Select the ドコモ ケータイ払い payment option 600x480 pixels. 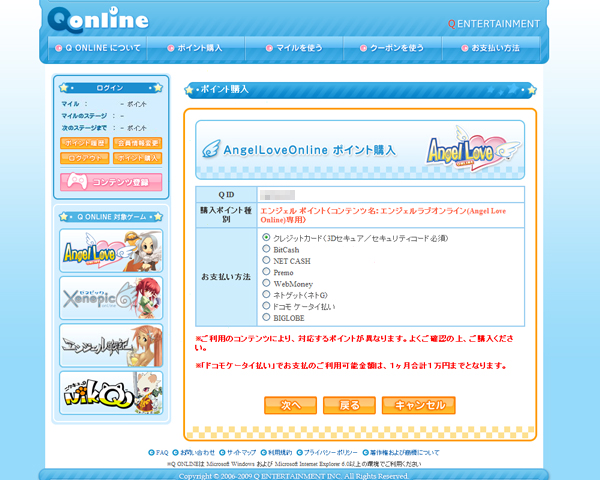click(266, 305)
